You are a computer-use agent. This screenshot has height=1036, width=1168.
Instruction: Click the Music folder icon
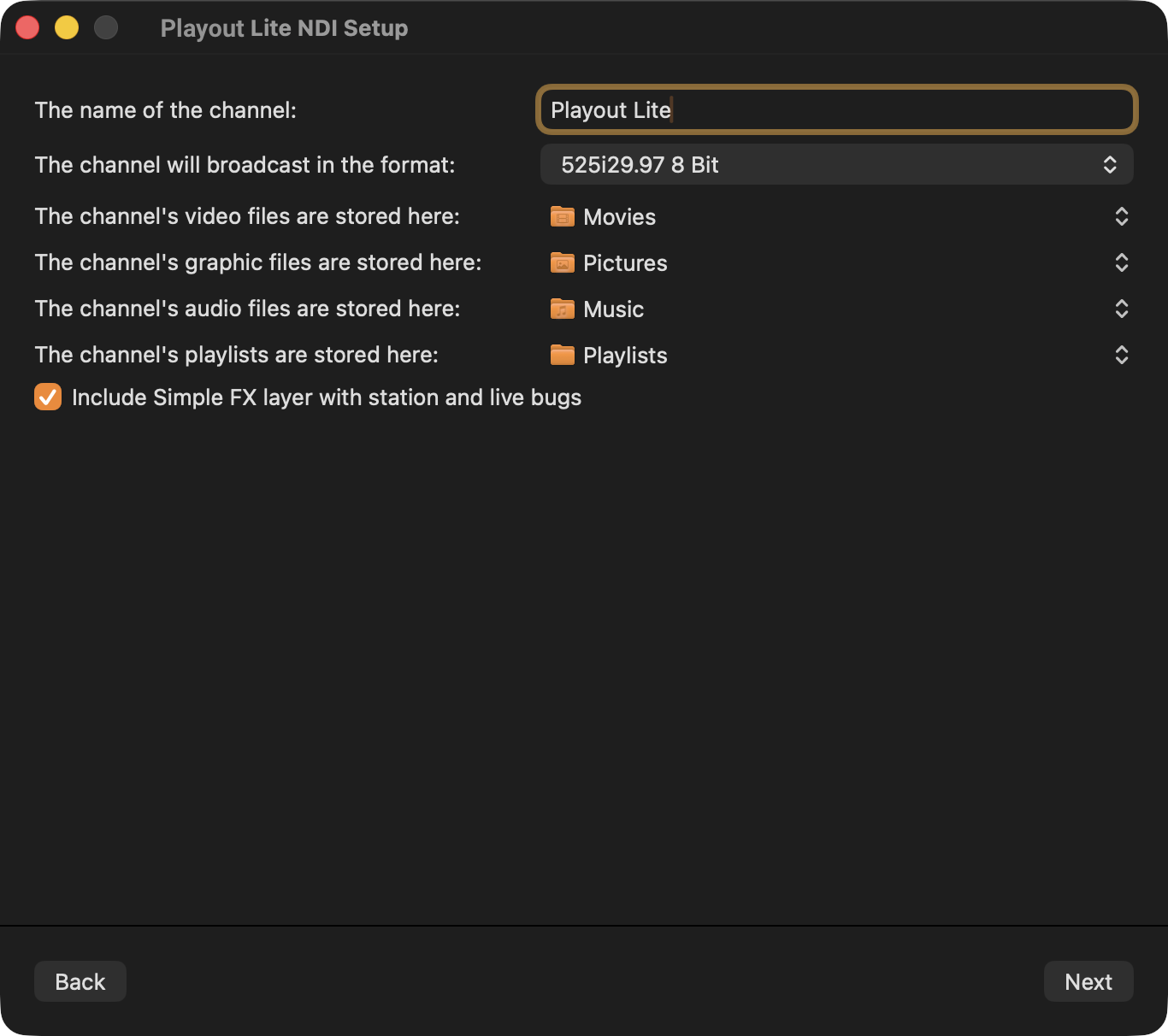[563, 309]
